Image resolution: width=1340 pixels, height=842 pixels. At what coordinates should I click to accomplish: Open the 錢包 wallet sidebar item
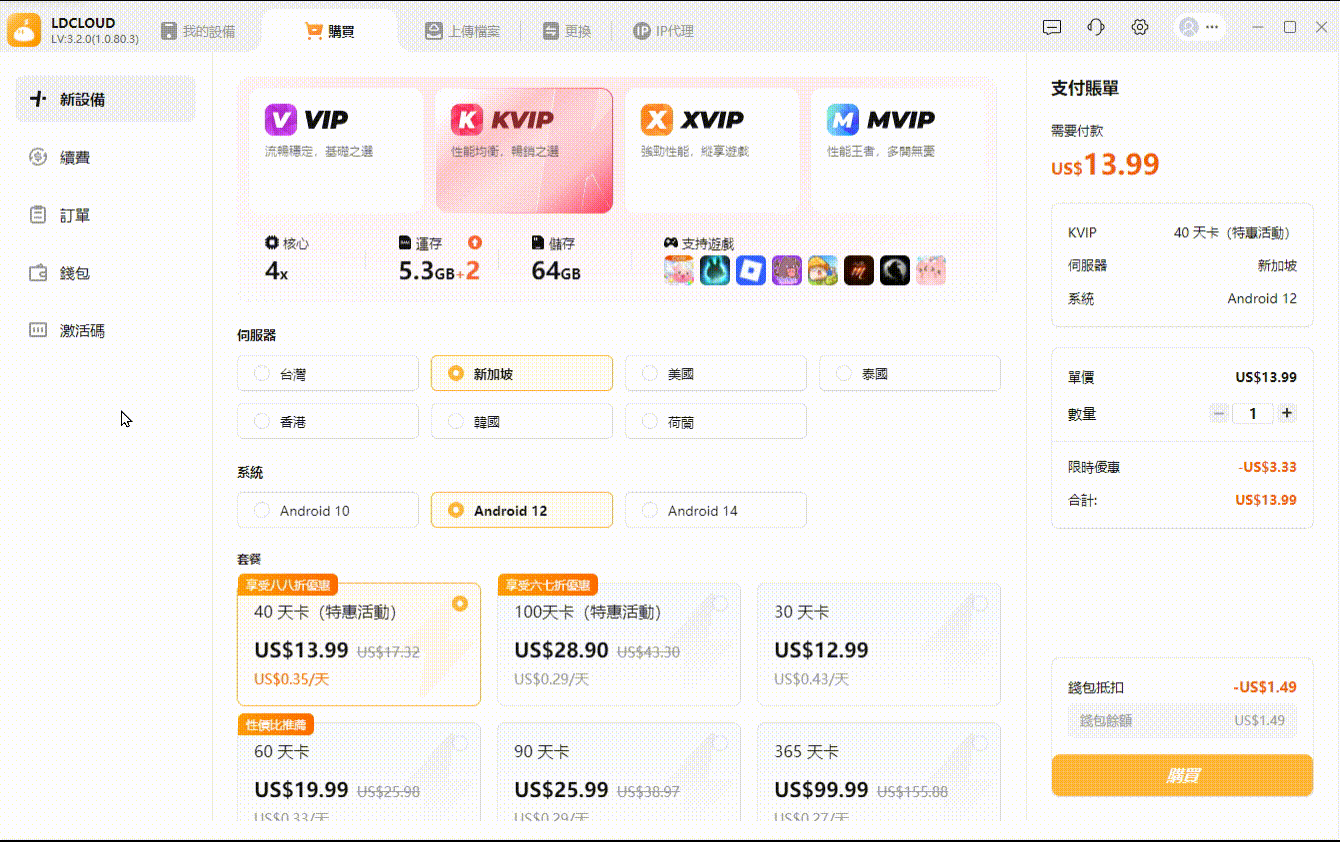pos(75,273)
